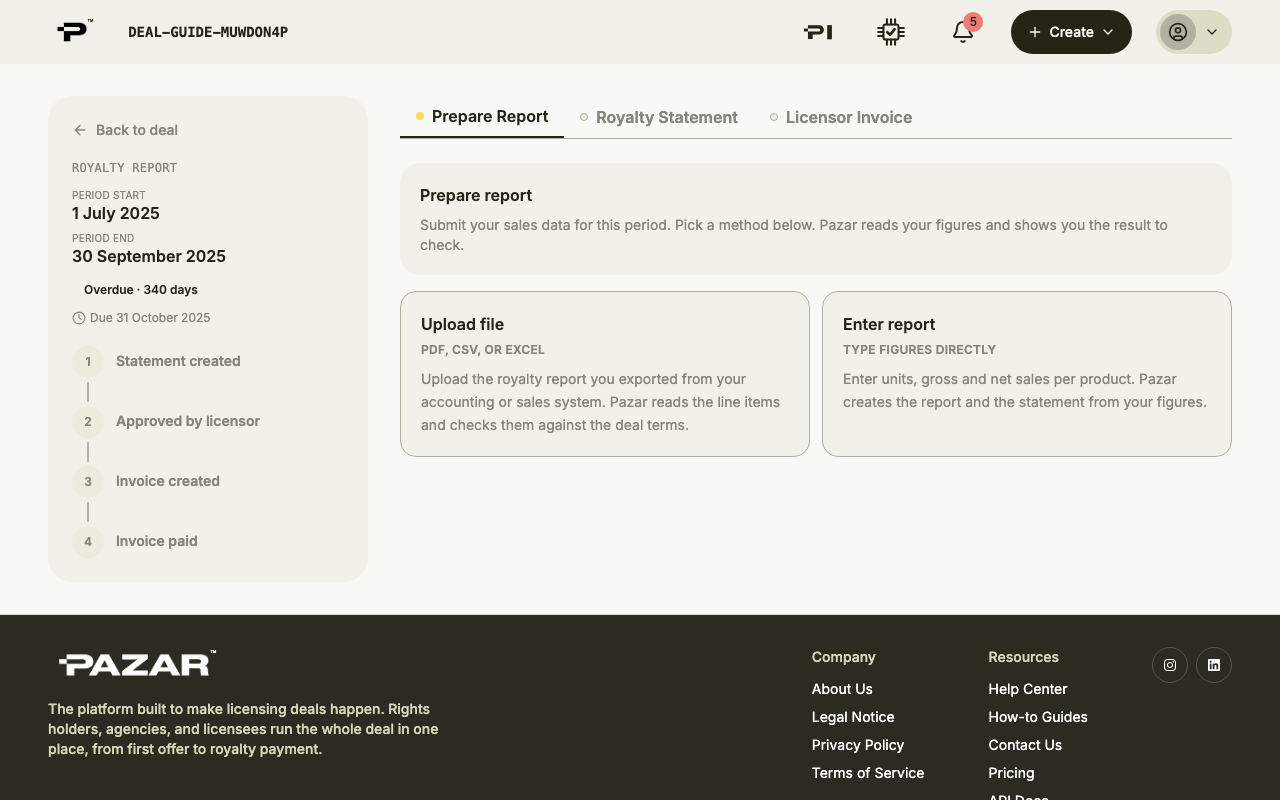The height and width of the screenshot is (800, 1280).
Task: Expand the Create dropdown button
Action: 1071,32
